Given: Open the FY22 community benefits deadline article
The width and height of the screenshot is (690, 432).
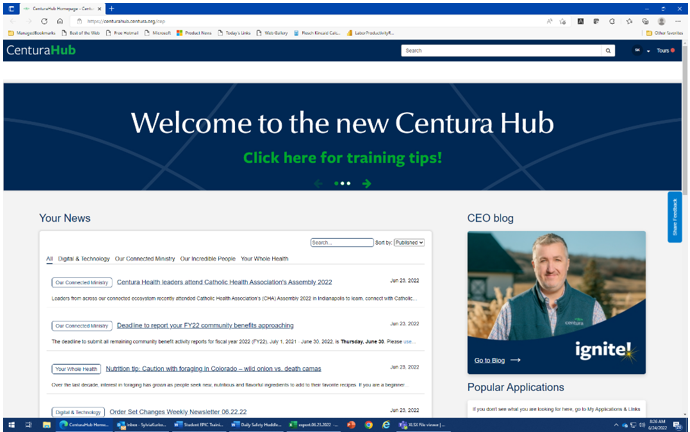Looking at the screenshot, I should (x=205, y=326).
